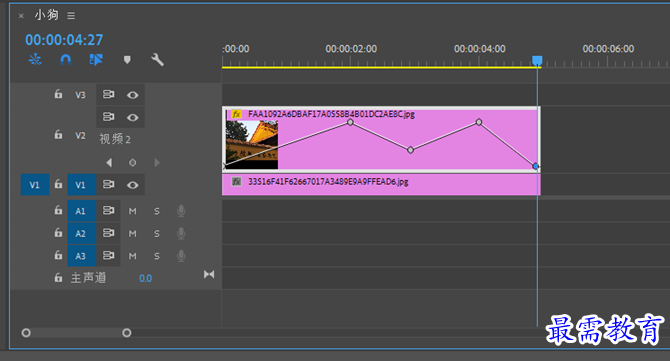Click the ruler at 00:00:02:00
670x361 pixels.
pyautogui.click(x=351, y=49)
